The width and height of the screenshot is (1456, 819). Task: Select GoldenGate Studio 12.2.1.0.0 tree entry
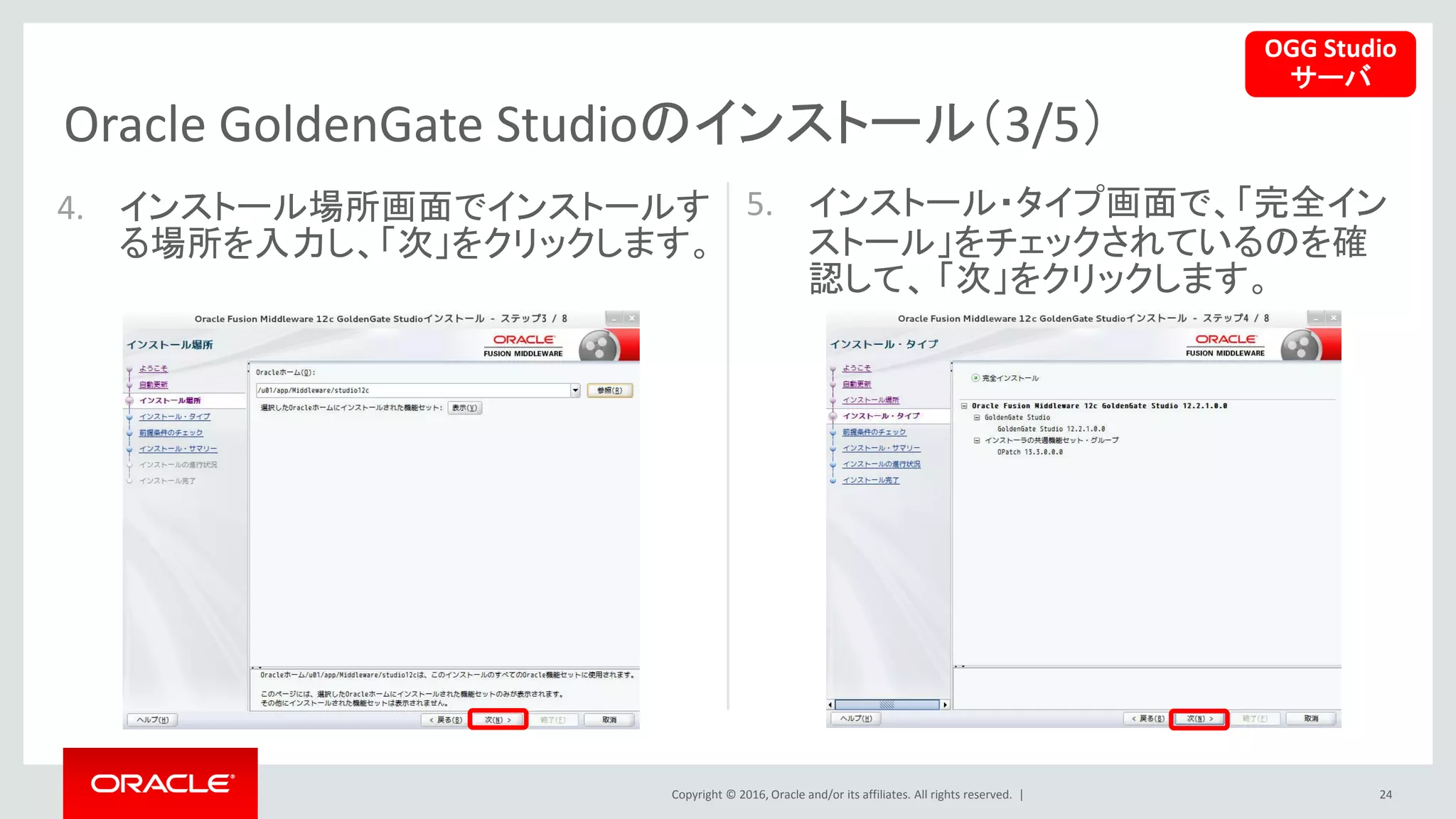coord(1051,429)
